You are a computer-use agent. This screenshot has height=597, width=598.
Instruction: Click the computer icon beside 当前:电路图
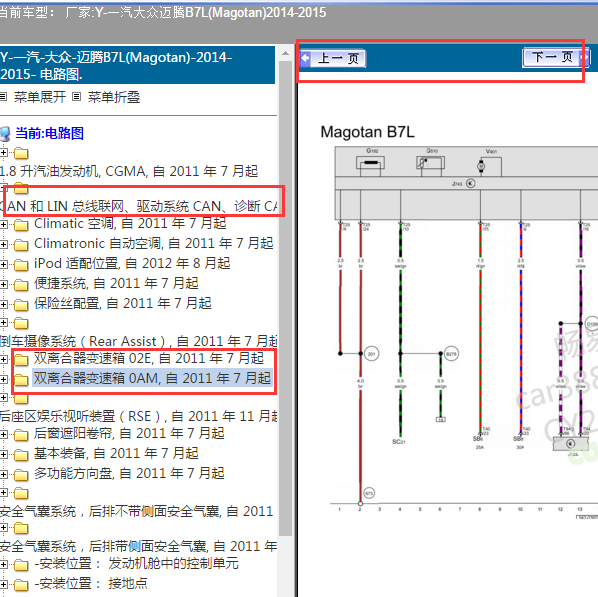click(x=5, y=134)
